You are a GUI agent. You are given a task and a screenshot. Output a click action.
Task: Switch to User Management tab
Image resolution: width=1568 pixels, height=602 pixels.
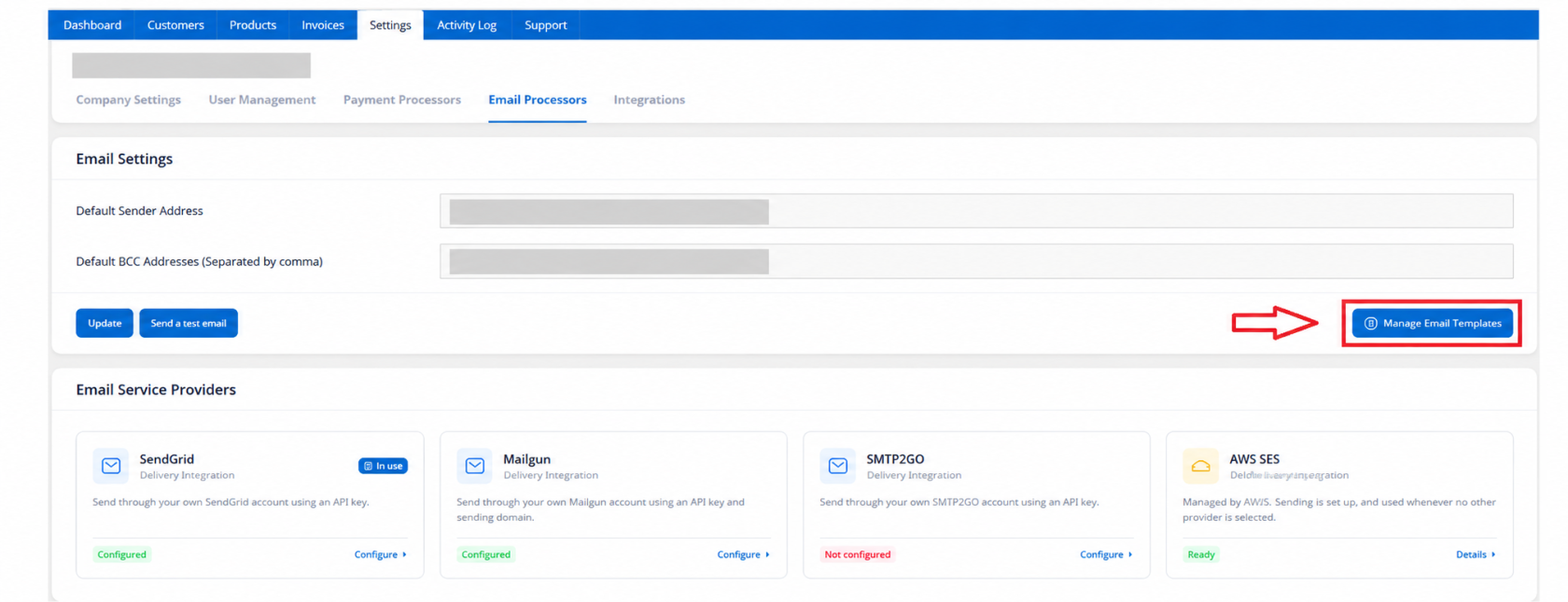click(262, 100)
